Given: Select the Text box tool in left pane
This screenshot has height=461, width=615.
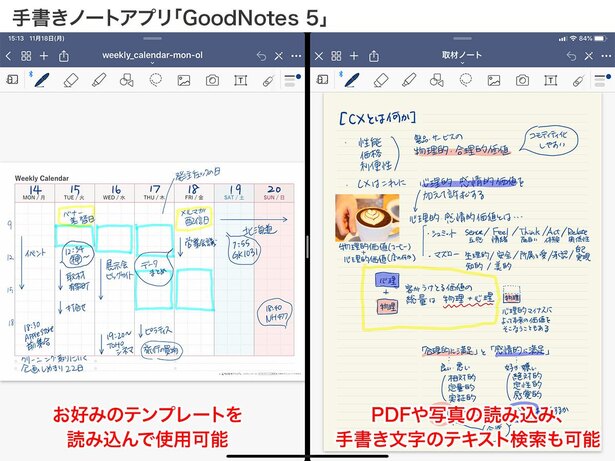Looking at the screenshot, I should [x=240, y=80].
